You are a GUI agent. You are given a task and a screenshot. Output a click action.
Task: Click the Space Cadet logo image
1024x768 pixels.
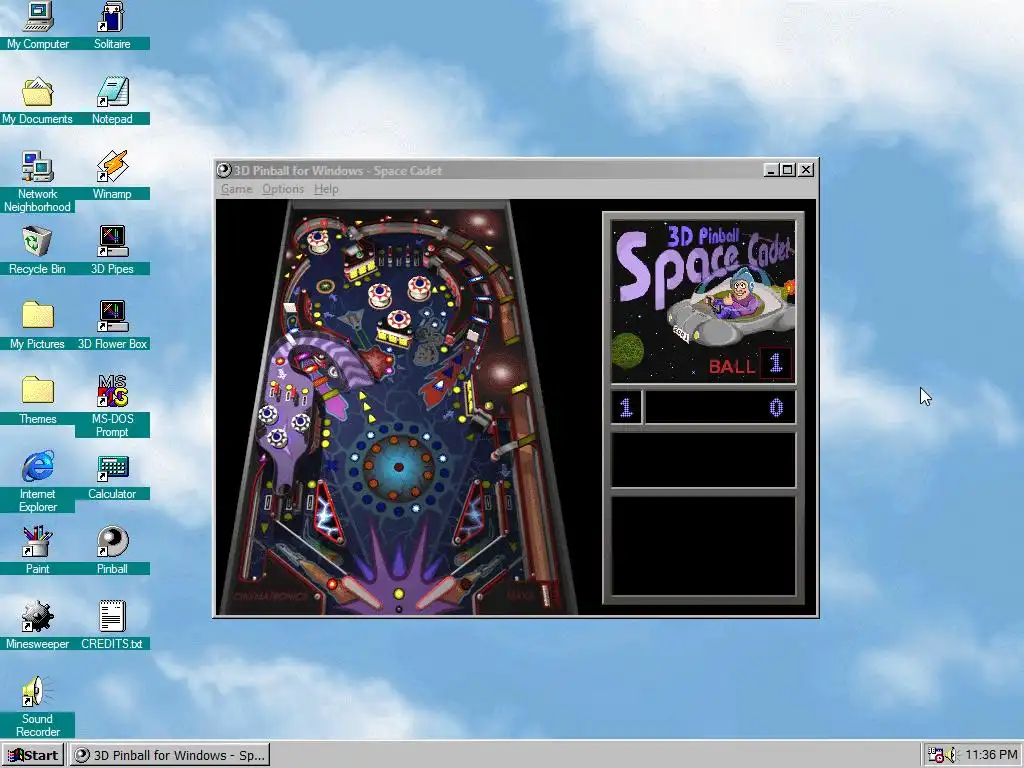703,301
